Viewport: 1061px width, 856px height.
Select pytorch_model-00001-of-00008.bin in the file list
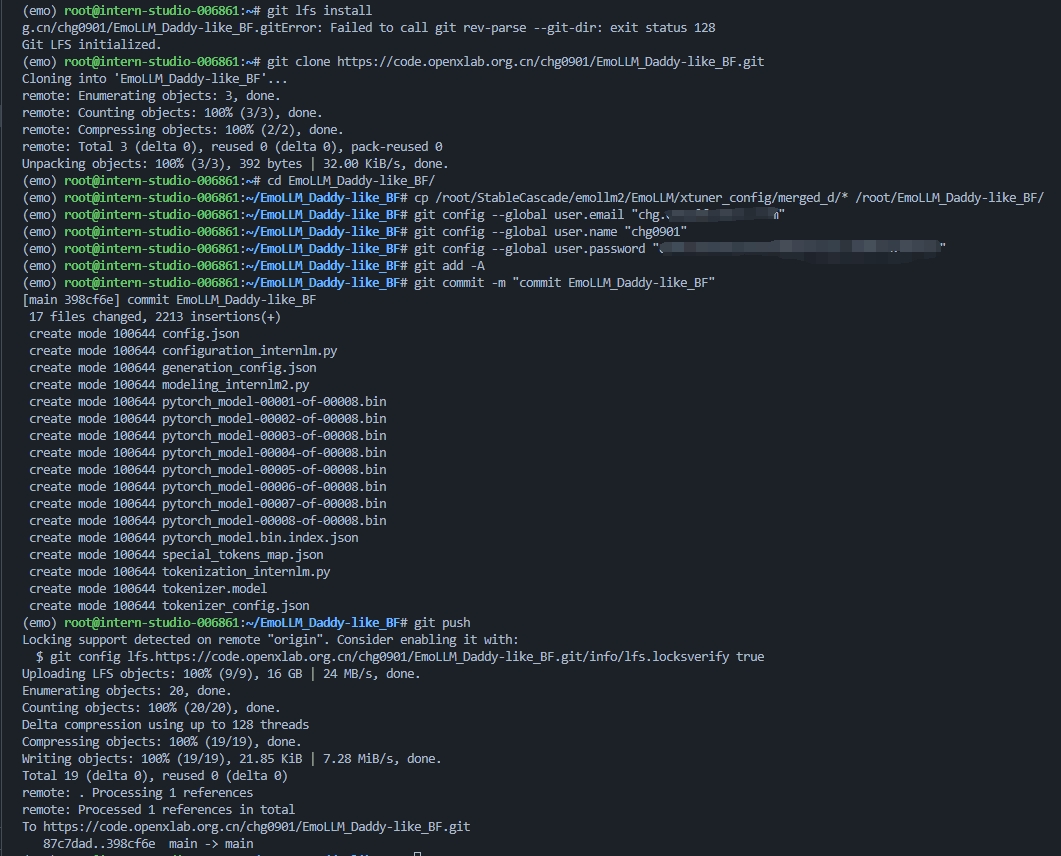point(273,402)
